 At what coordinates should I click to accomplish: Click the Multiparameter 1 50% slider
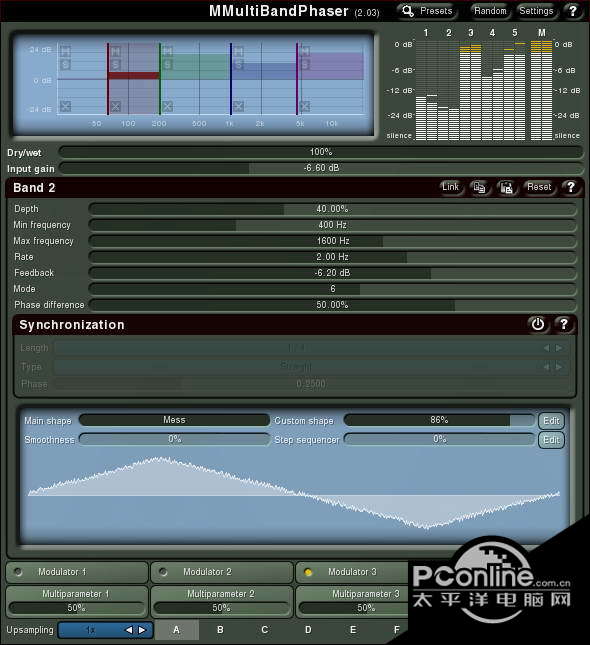click(x=77, y=608)
